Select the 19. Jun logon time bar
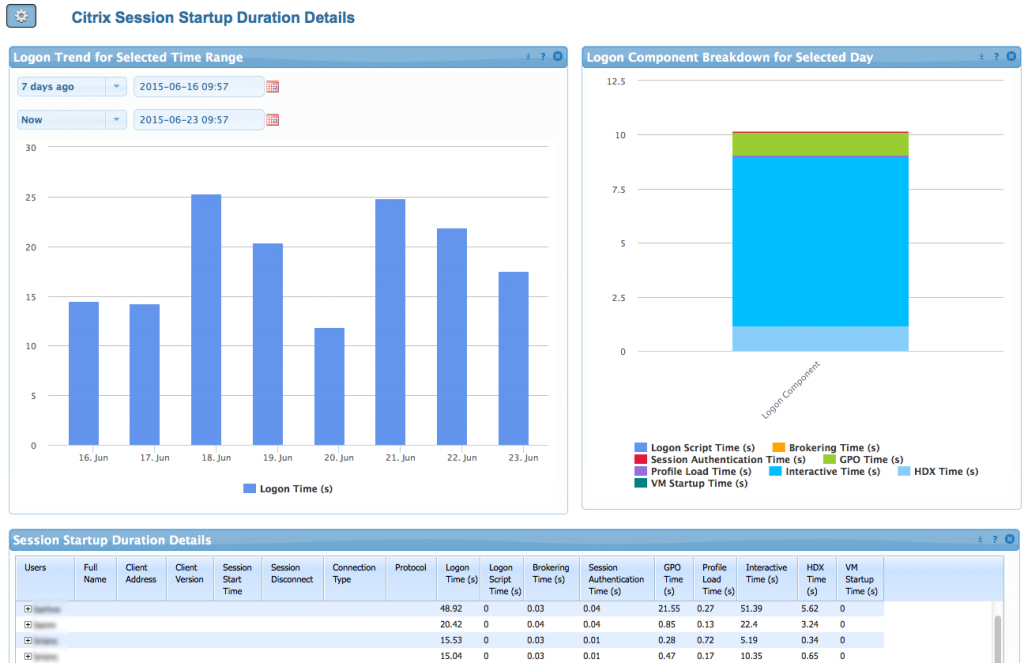The image size is (1024, 663). click(268, 344)
